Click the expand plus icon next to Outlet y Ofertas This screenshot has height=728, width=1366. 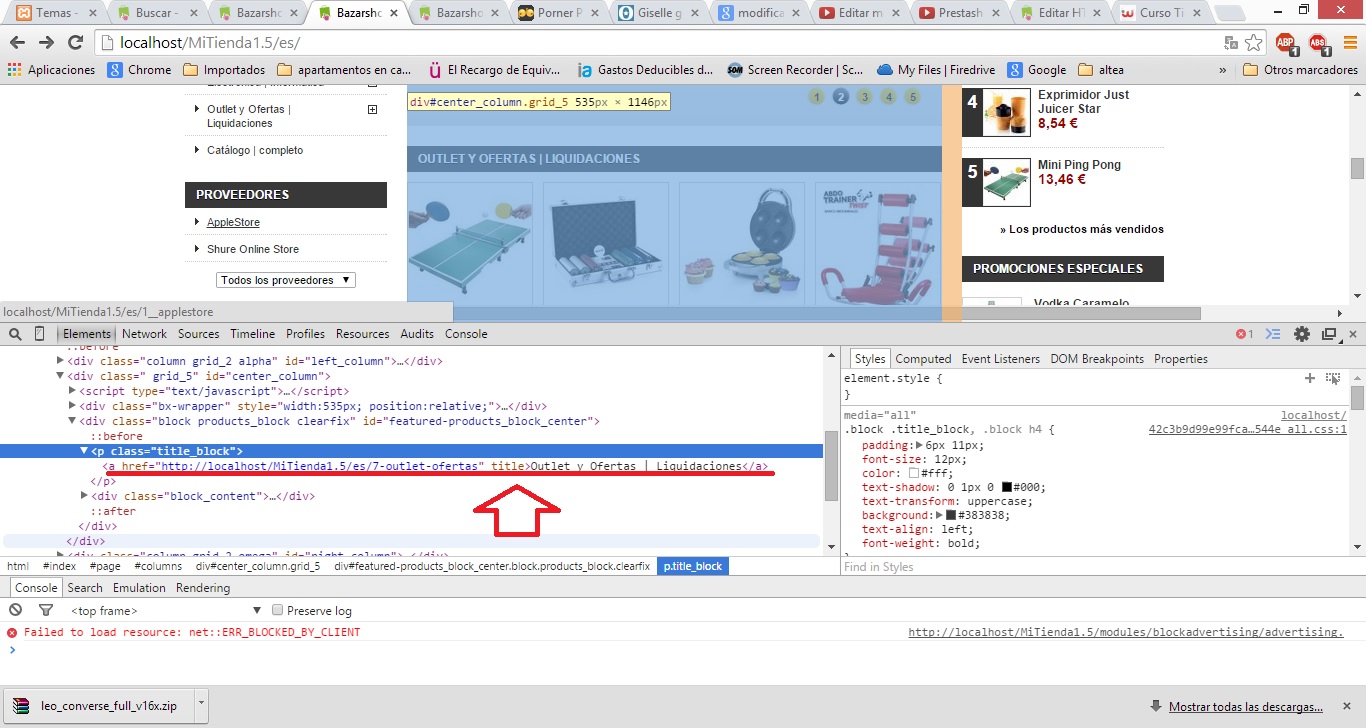(x=372, y=109)
